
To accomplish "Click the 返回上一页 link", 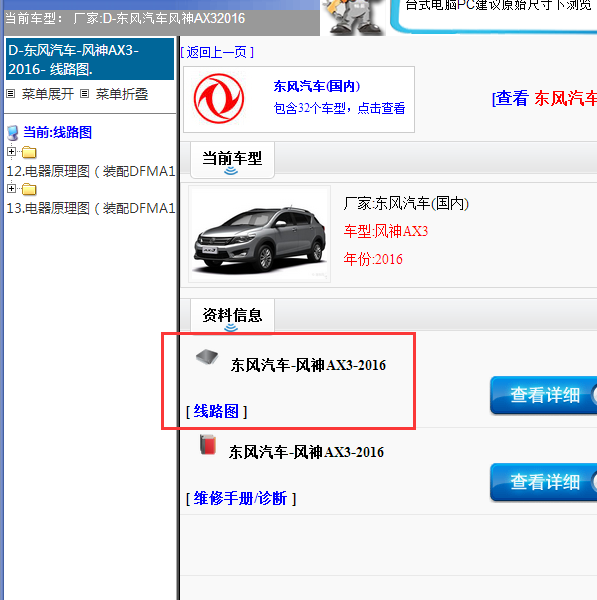I will tap(217, 52).
